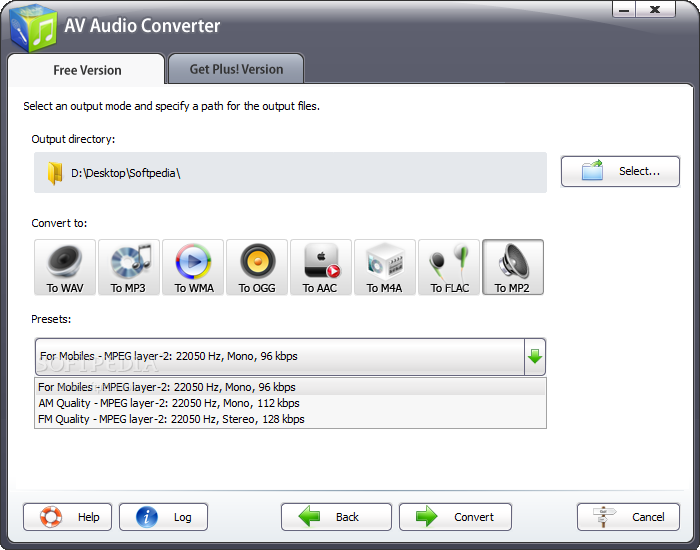Open the Log button
The height and width of the screenshot is (550, 700).
(163, 517)
